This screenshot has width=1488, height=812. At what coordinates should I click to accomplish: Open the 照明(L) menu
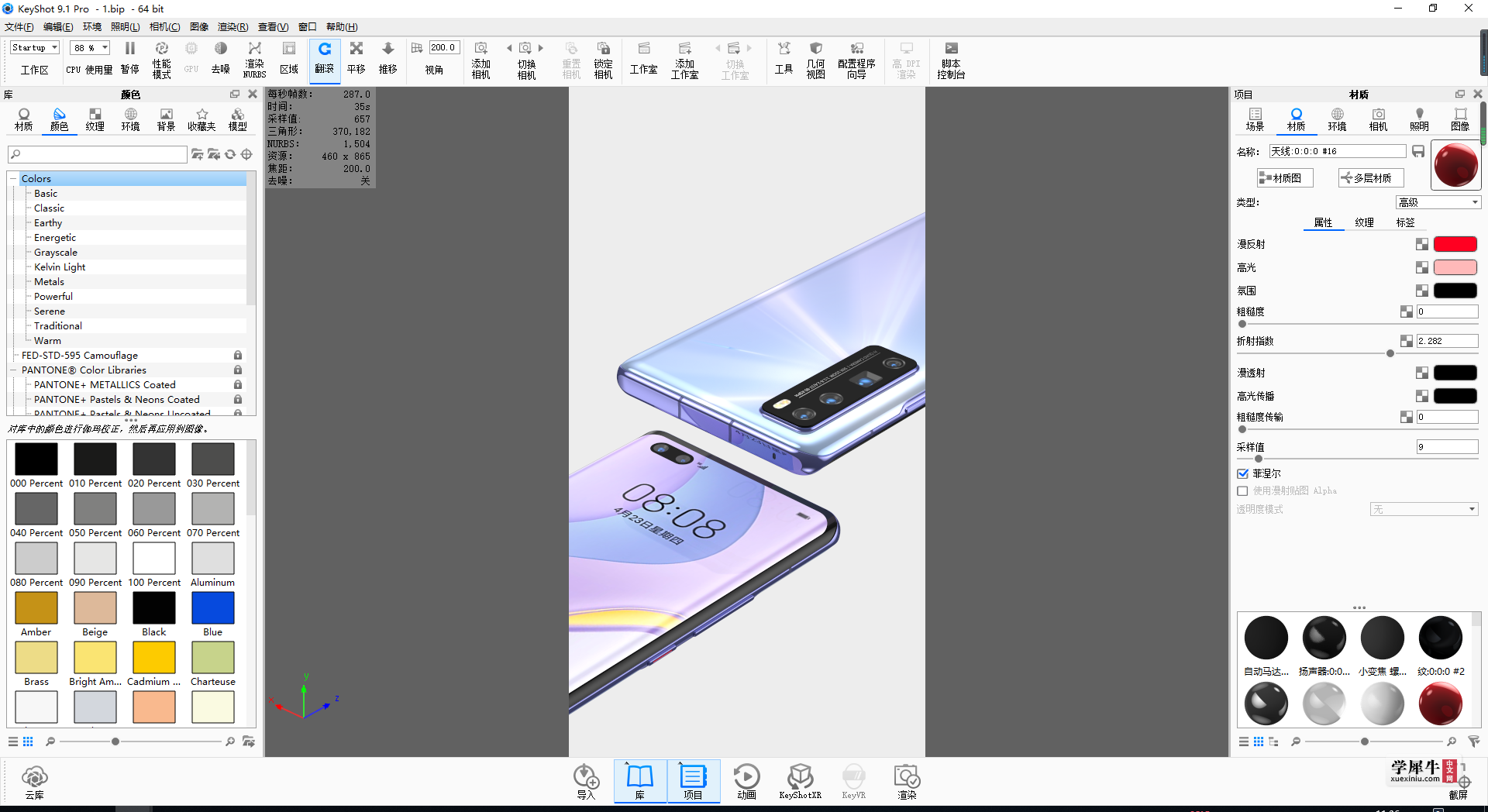tap(125, 27)
